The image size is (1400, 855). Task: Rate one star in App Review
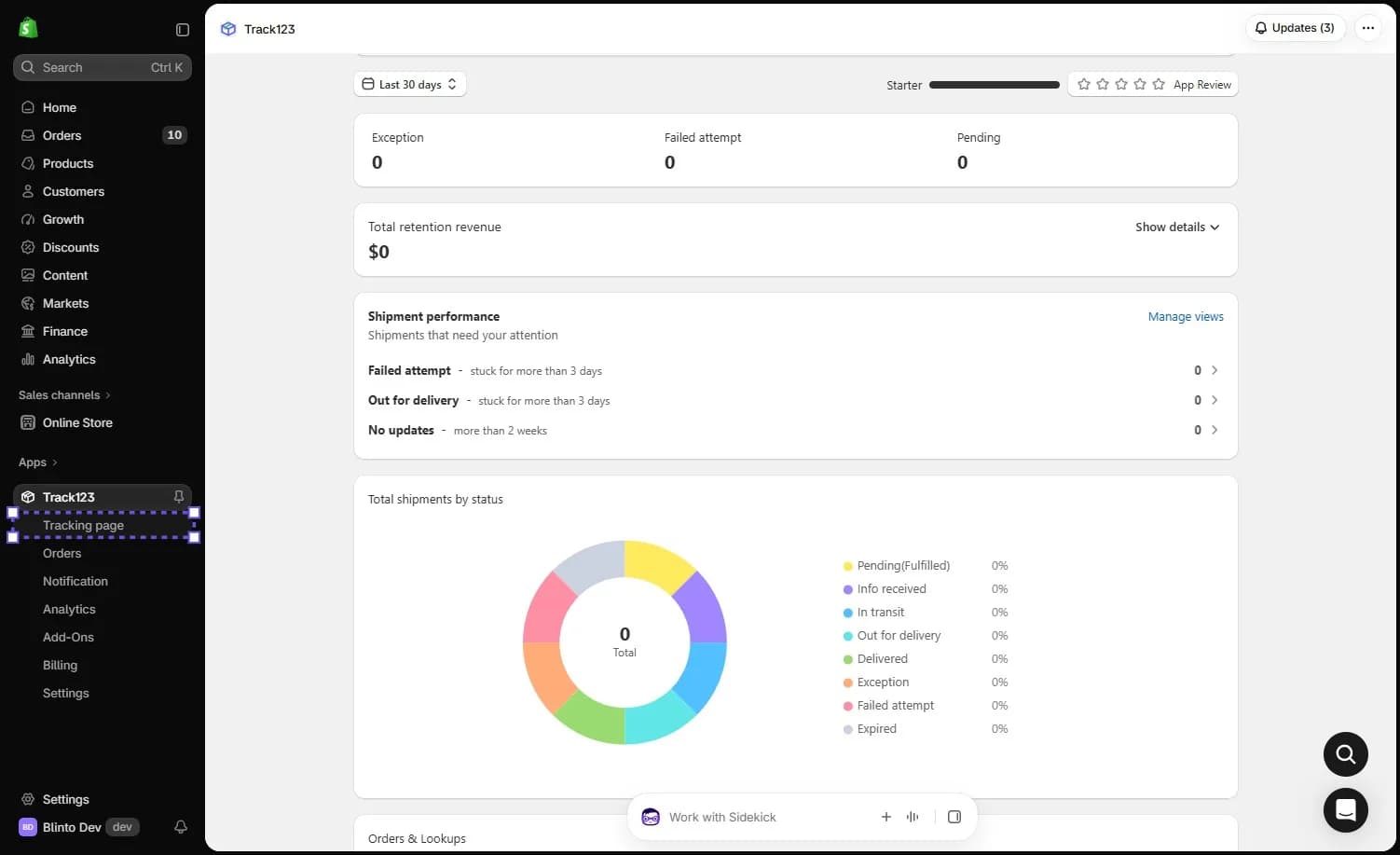(1084, 84)
